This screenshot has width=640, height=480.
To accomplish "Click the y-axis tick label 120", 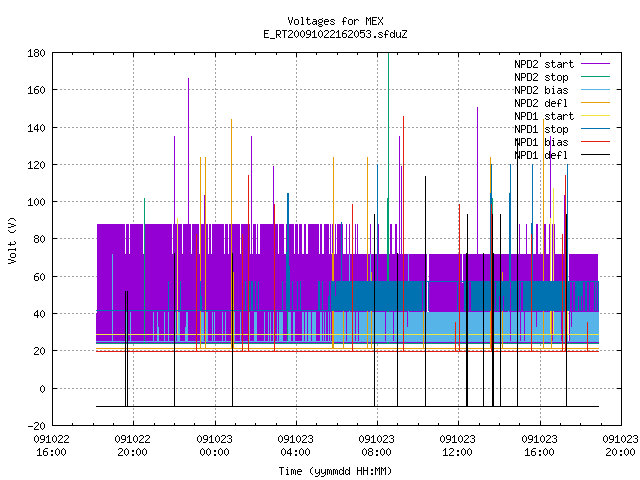I will click(x=36, y=165).
